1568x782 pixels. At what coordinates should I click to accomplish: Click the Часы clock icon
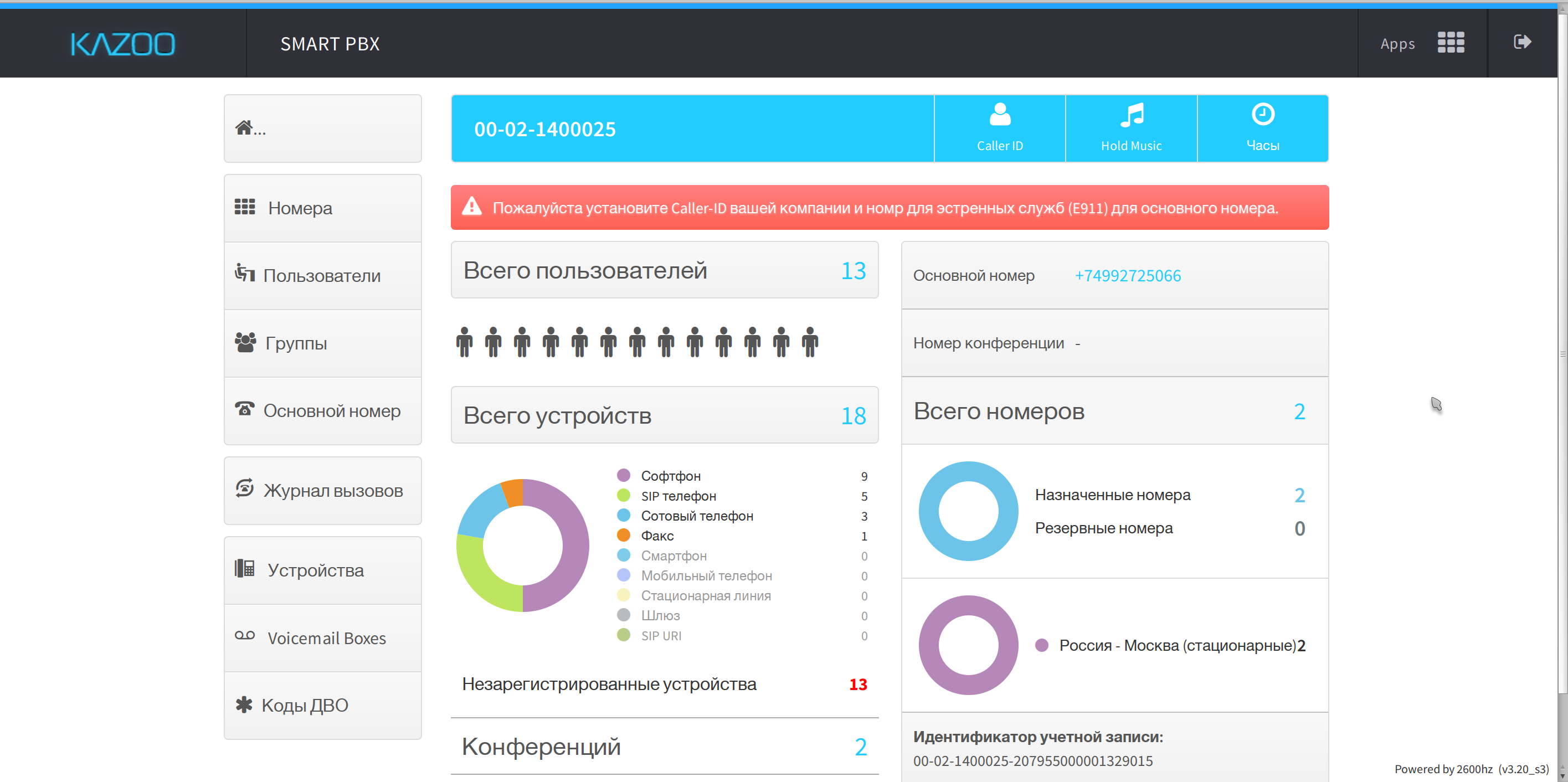click(x=1263, y=114)
